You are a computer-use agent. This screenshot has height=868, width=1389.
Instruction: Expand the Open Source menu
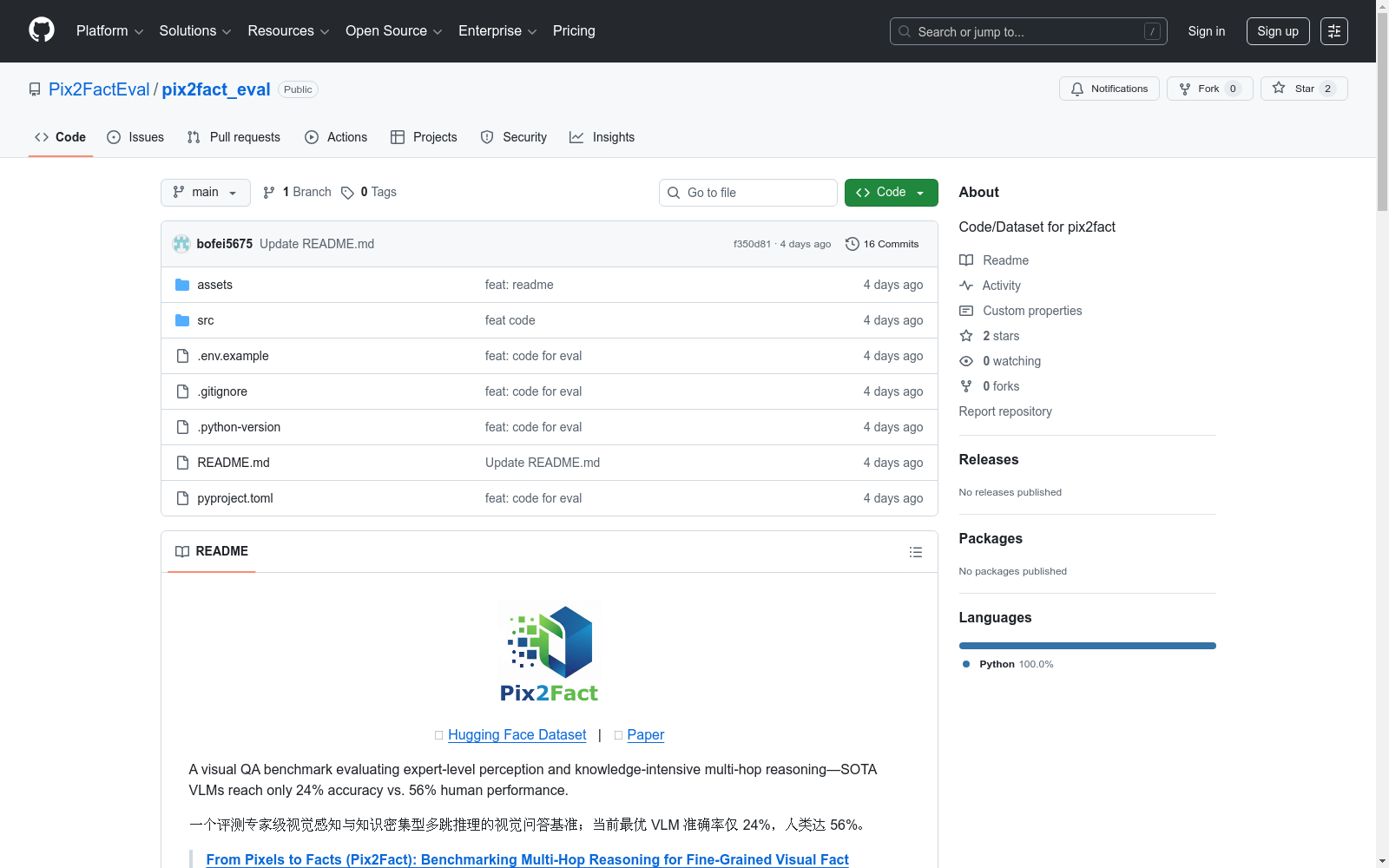[x=394, y=31]
